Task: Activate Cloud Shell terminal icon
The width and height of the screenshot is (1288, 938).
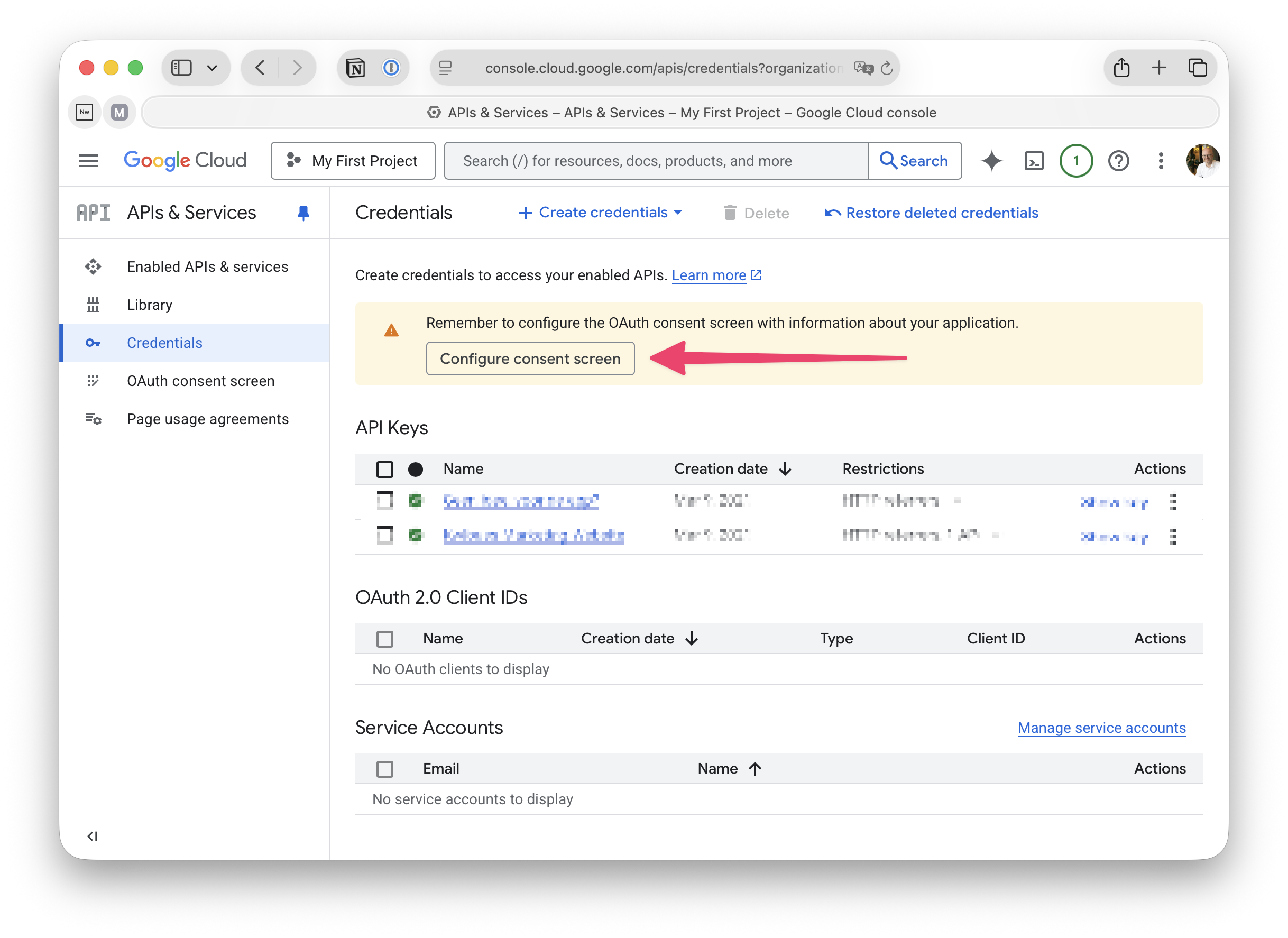Action: coord(1034,161)
